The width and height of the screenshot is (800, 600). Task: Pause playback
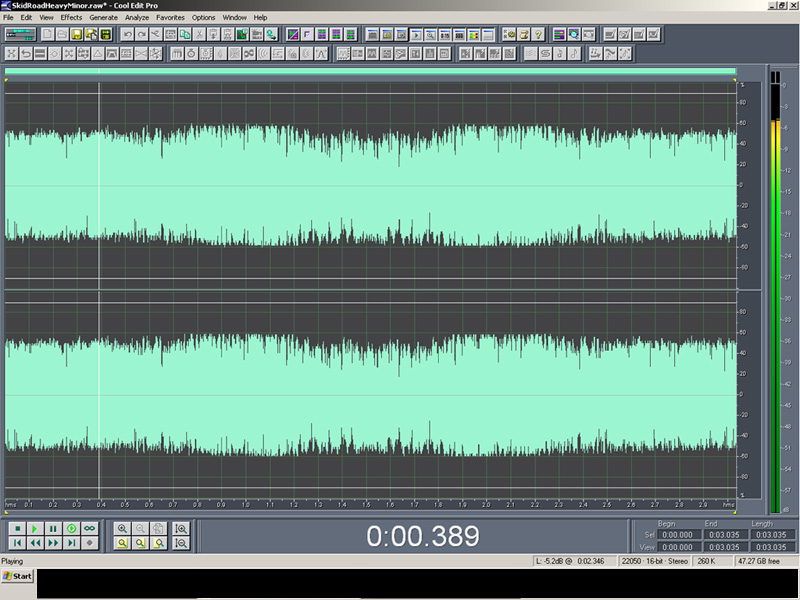click(53, 529)
